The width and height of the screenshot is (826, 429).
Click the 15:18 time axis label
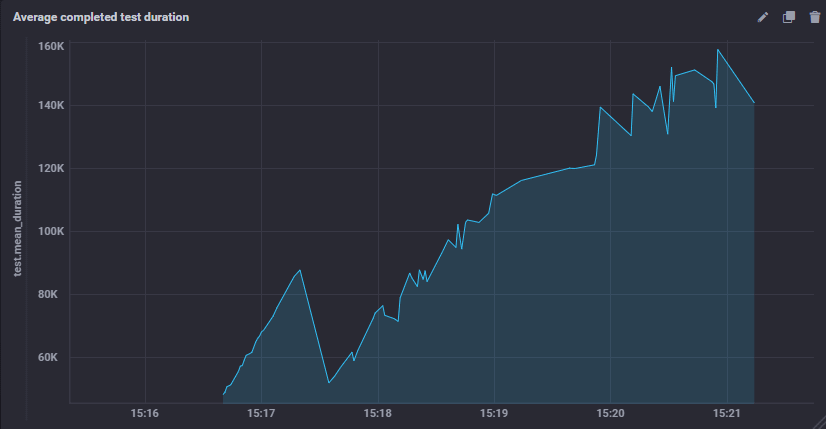pos(378,413)
